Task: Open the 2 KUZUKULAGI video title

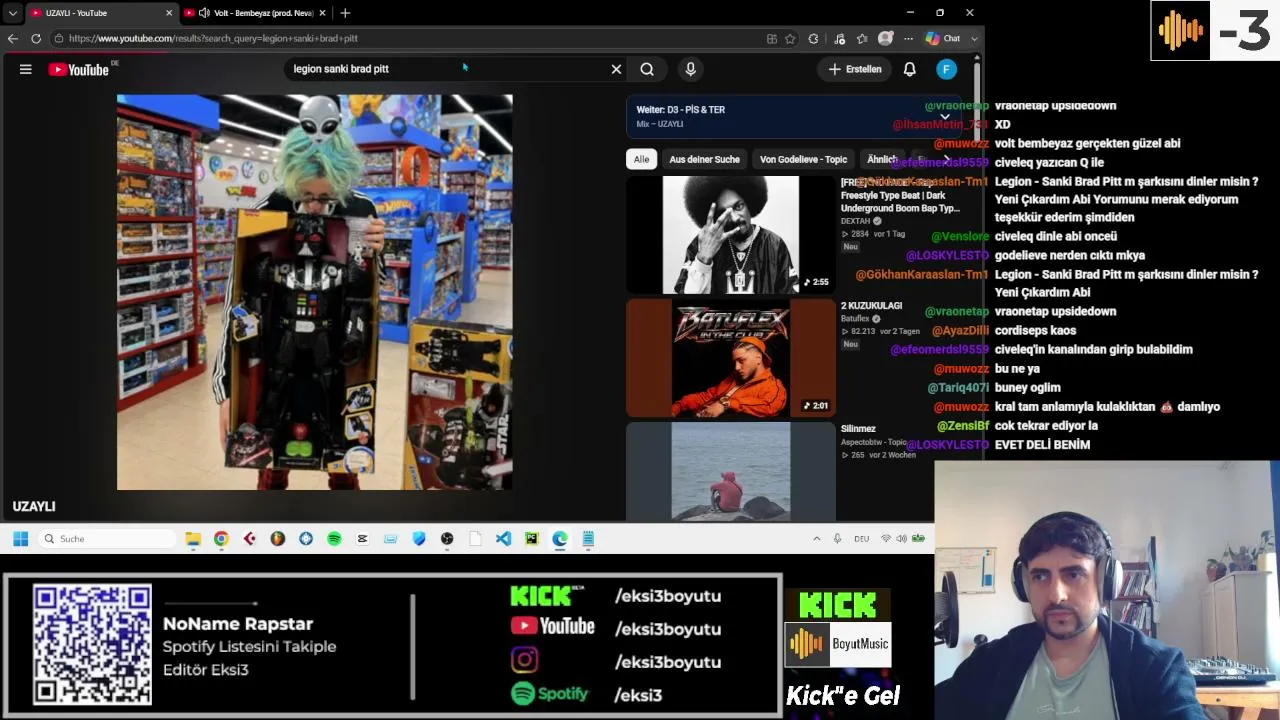Action: click(x=872, y=306)
